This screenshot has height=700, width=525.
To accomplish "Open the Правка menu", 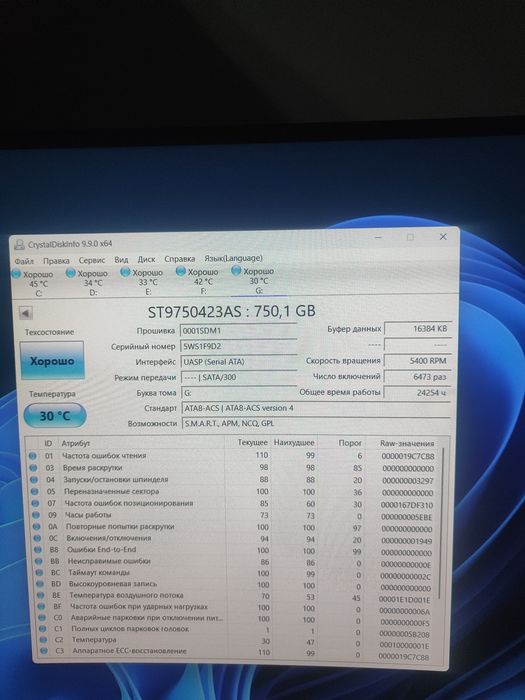I will (x=56, y=261).
